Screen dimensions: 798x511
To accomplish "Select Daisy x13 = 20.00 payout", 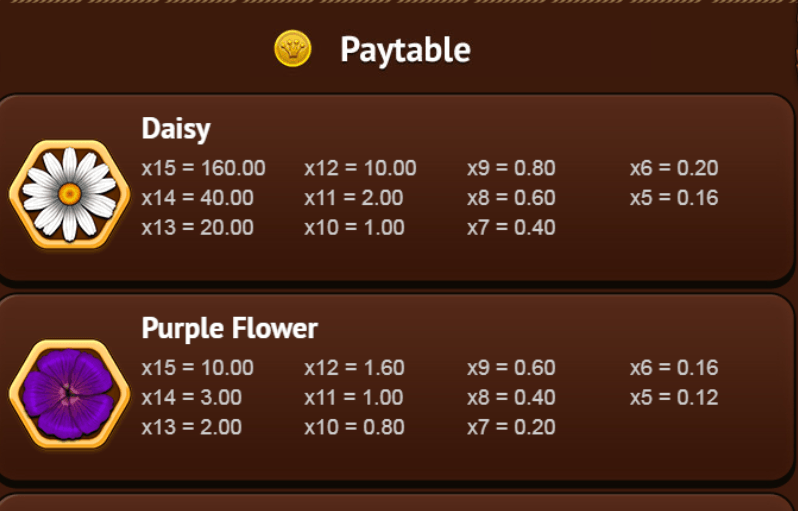I will [197, 227].
